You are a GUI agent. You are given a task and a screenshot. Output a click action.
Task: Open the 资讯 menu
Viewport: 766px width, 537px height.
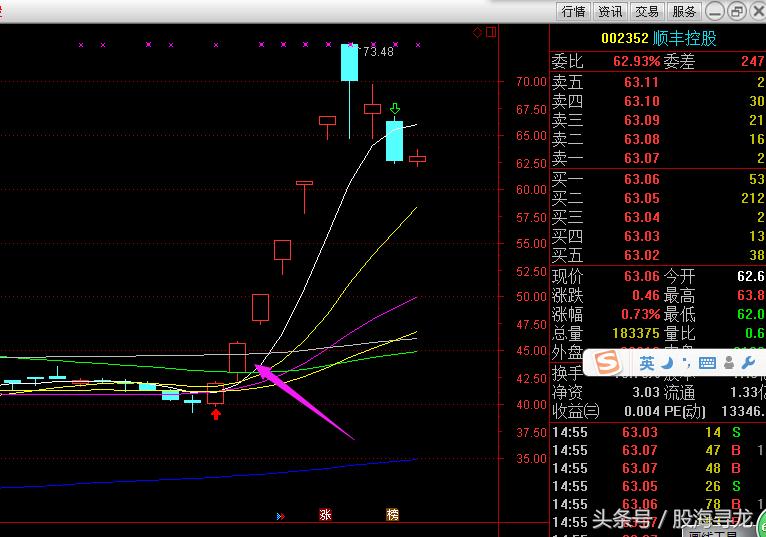coord(610,11)
